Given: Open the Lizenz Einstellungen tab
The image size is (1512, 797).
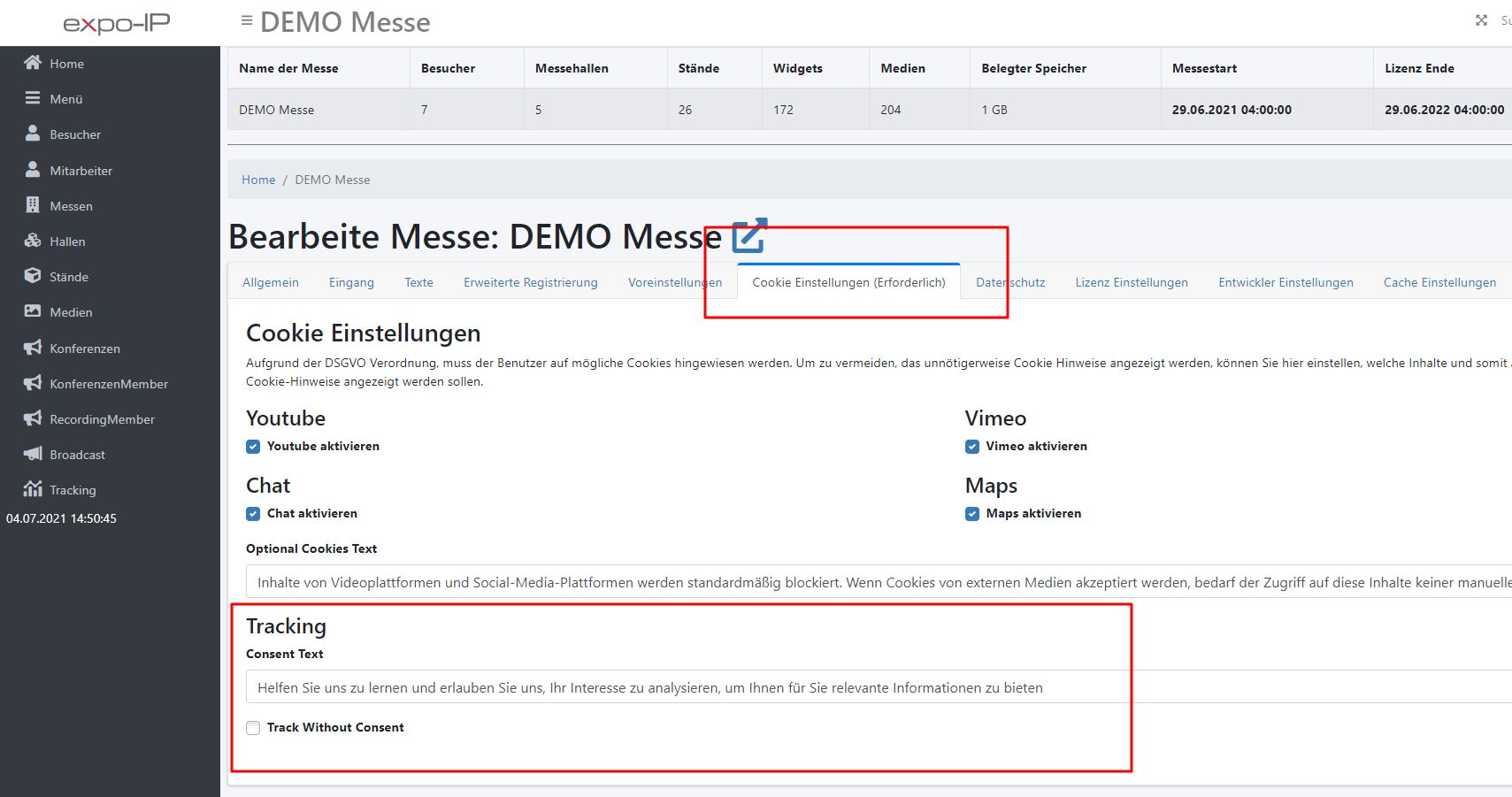Looking at the screenshot, I should pyautogui.click(x=1131, y=282).
